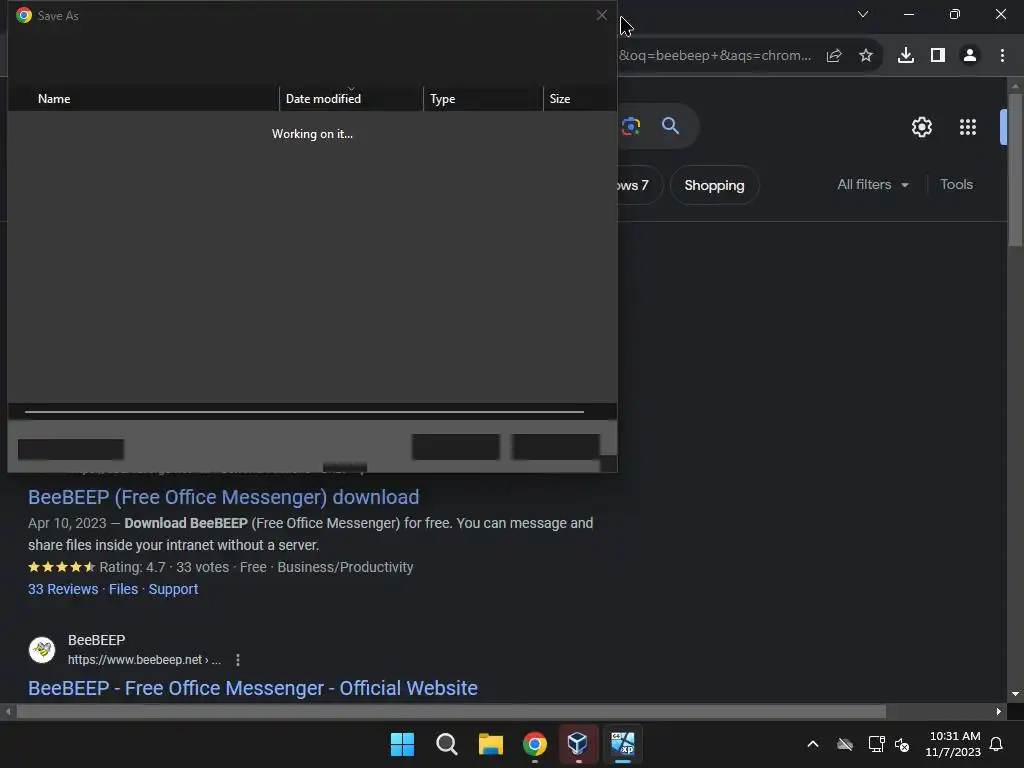Expand the All filters dropdown

click(872, 185)
